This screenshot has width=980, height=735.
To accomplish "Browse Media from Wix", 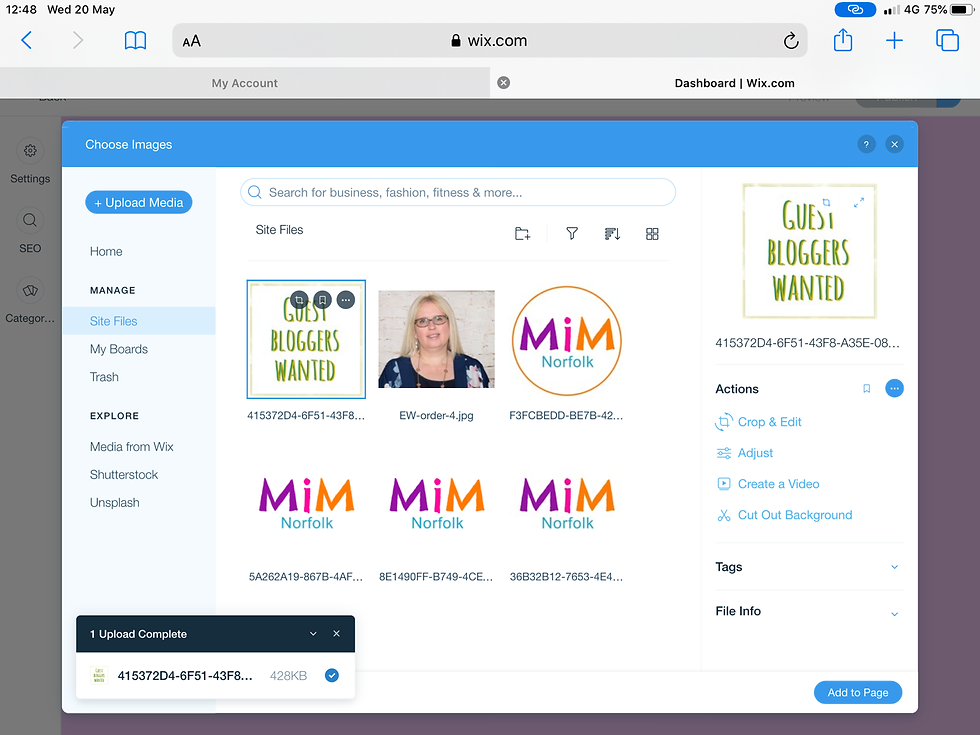I will [x=131, y=446].
